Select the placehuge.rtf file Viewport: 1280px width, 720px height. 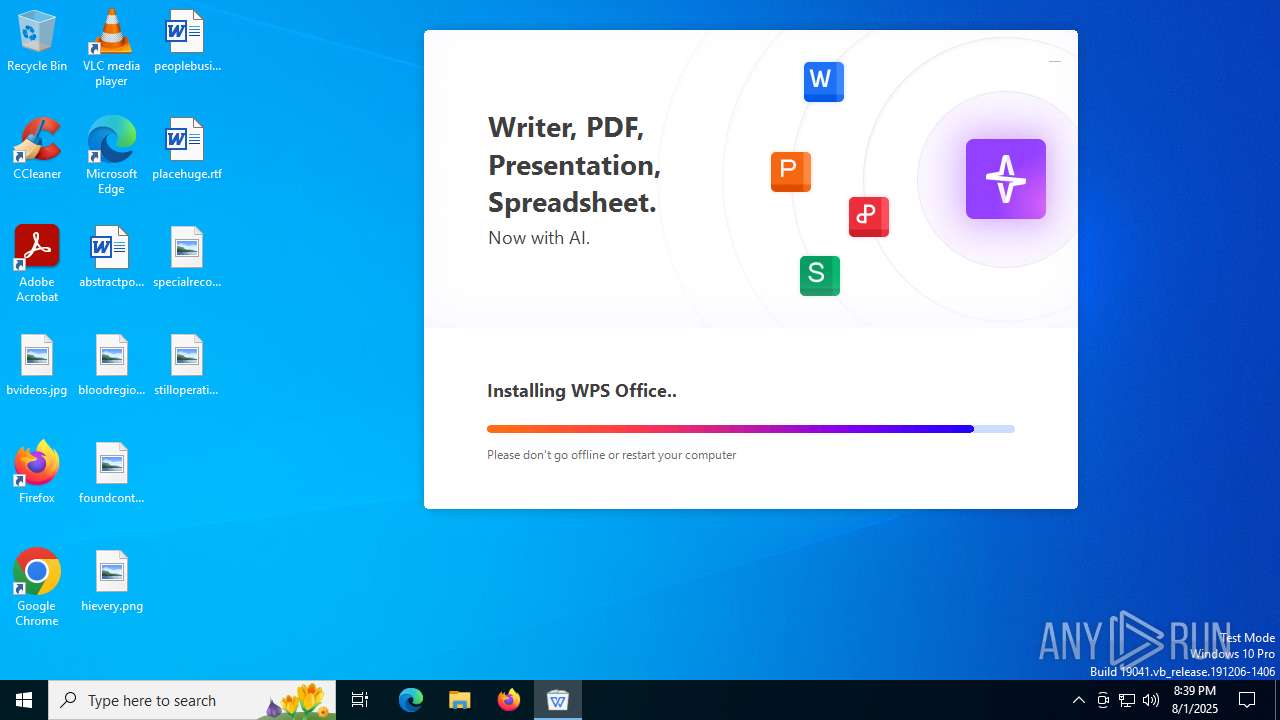click(187, 150)
